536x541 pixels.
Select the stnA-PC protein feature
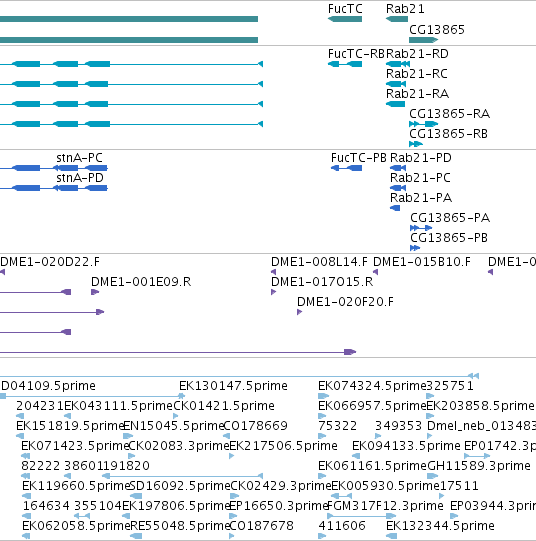pos(54,168)
